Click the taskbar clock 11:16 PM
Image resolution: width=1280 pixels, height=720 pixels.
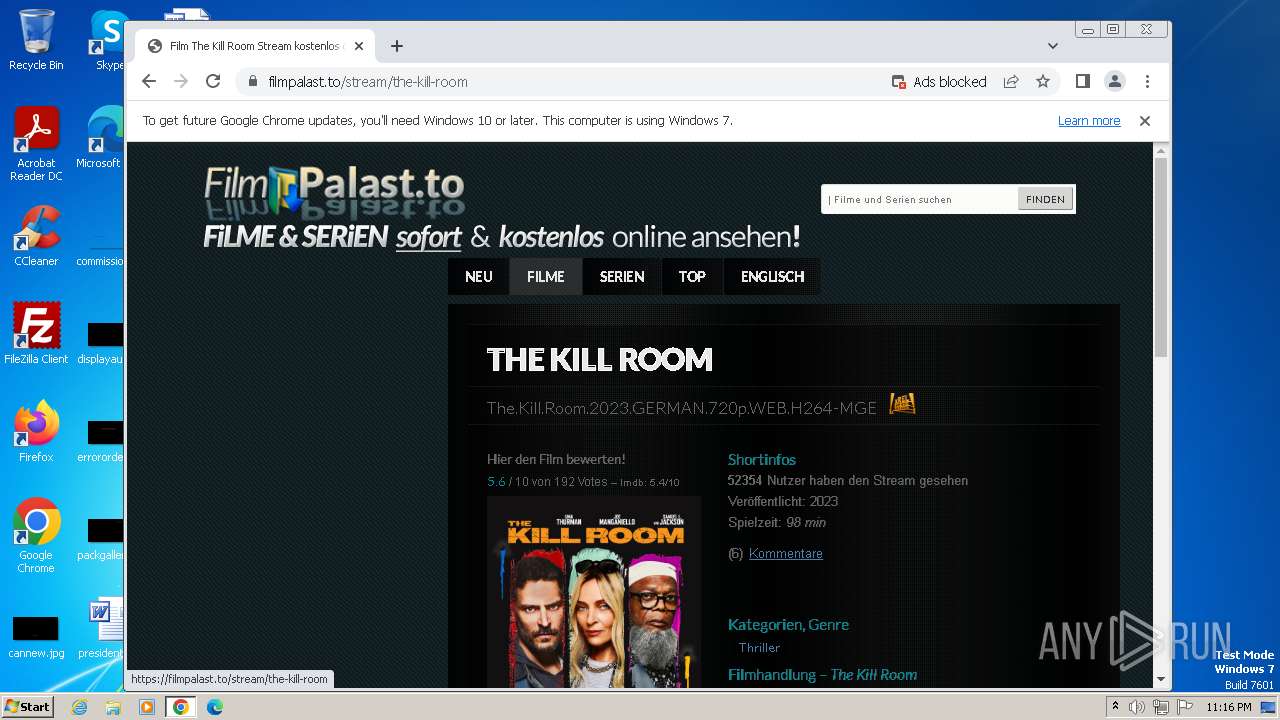click(1229, 707)
